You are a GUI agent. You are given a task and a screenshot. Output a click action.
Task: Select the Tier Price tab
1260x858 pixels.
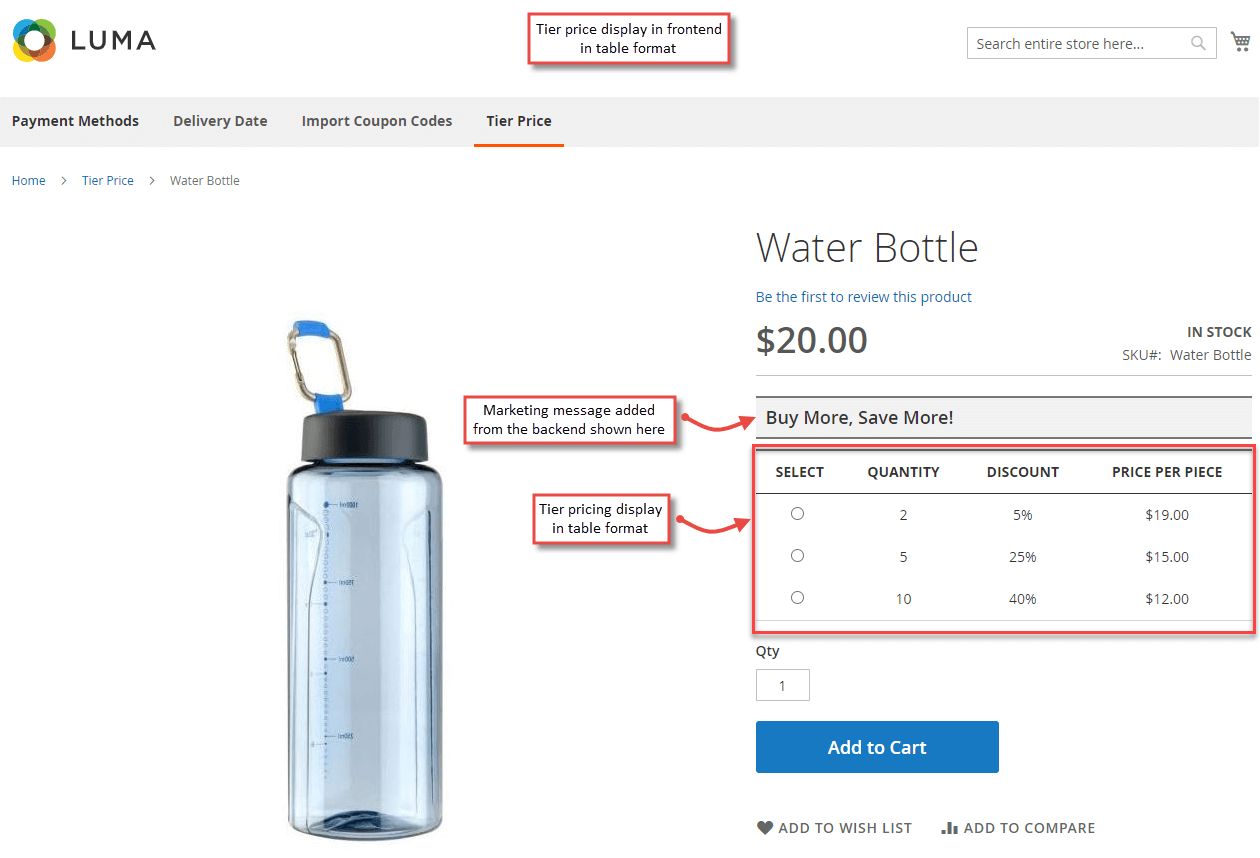(x=518, y=120)
